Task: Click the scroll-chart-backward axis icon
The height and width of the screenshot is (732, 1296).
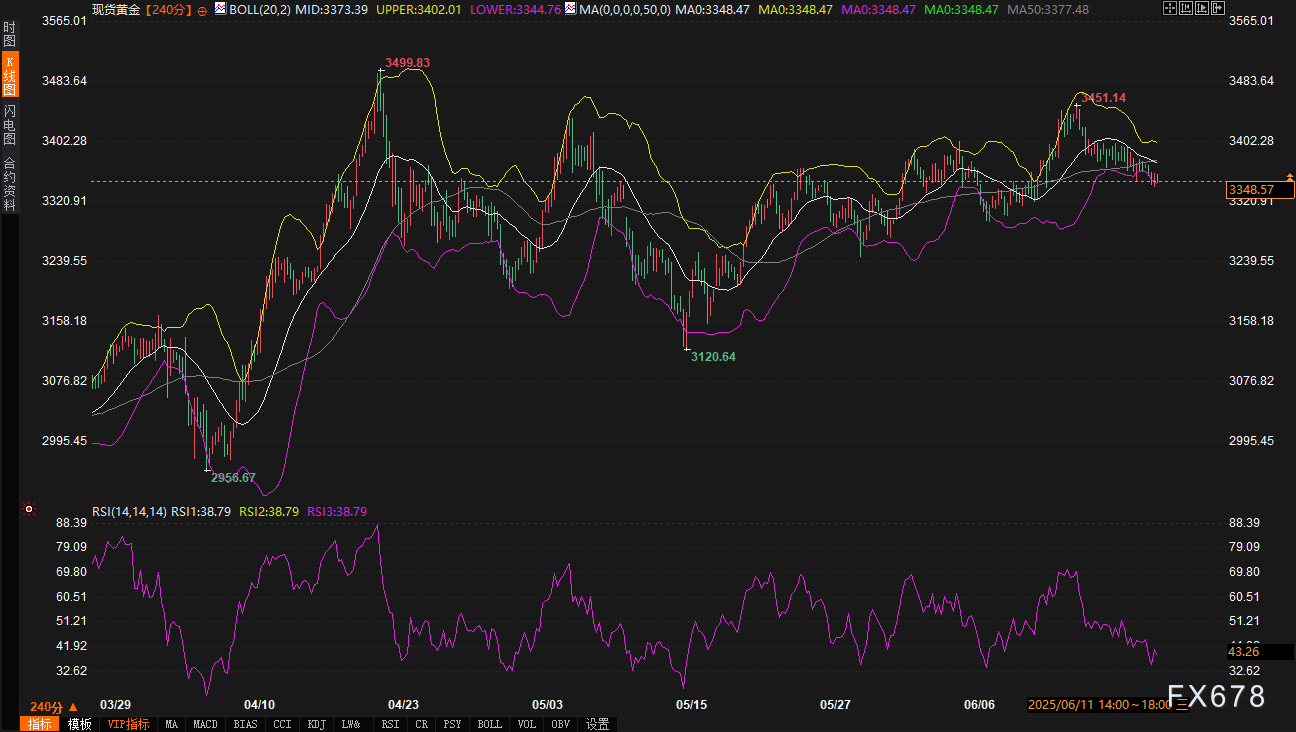Action: [1187, 8]
